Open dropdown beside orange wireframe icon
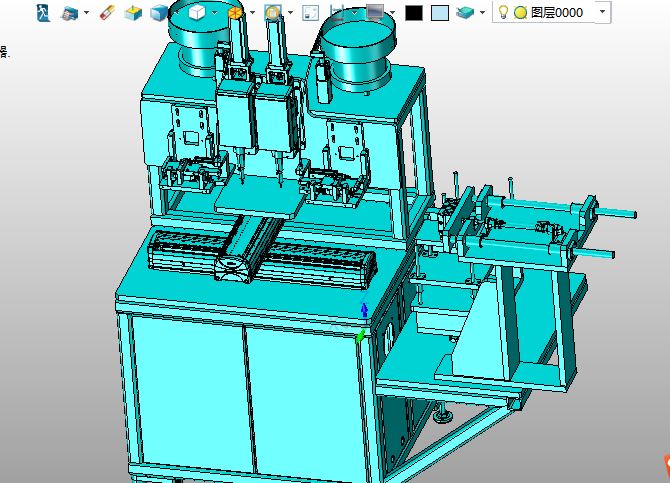The width and height of the screenshot is (670, 483). pyautogui.click(x=252, y=12)
